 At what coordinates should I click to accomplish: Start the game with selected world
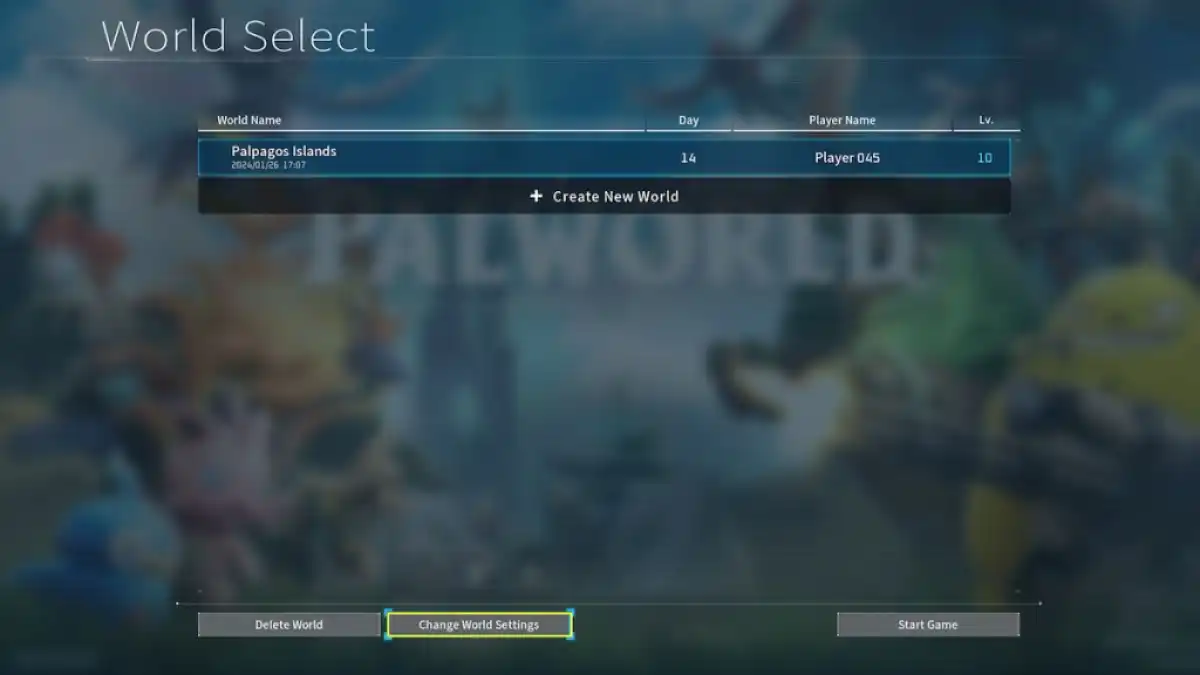click(x=928, y=625)
